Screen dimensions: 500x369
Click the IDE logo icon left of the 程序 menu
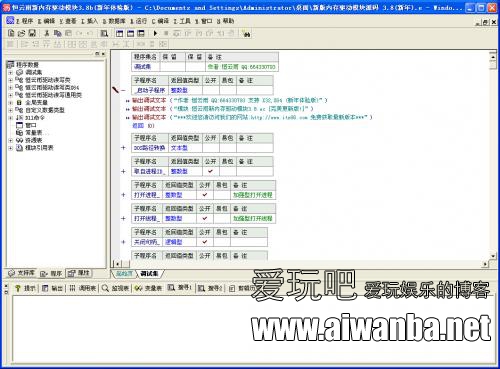click(x=10, y=21)
